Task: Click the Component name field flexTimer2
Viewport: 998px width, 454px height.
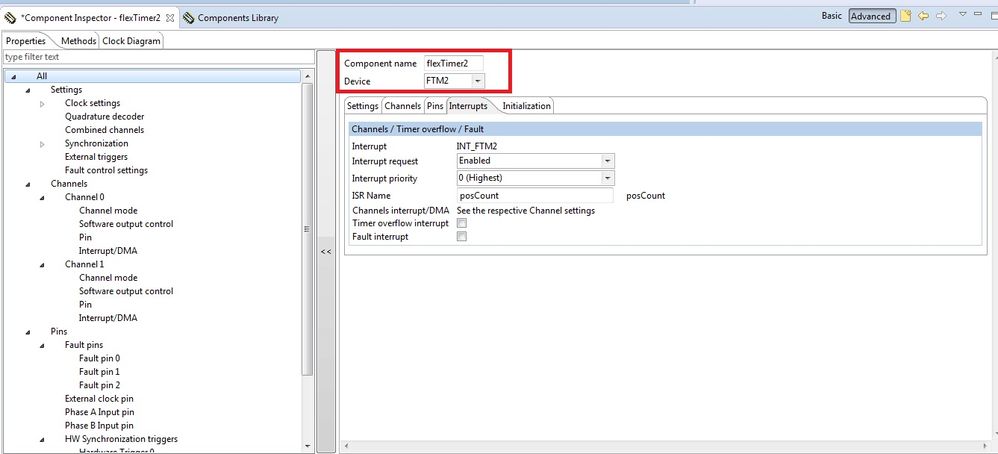Action: (454, 63)
